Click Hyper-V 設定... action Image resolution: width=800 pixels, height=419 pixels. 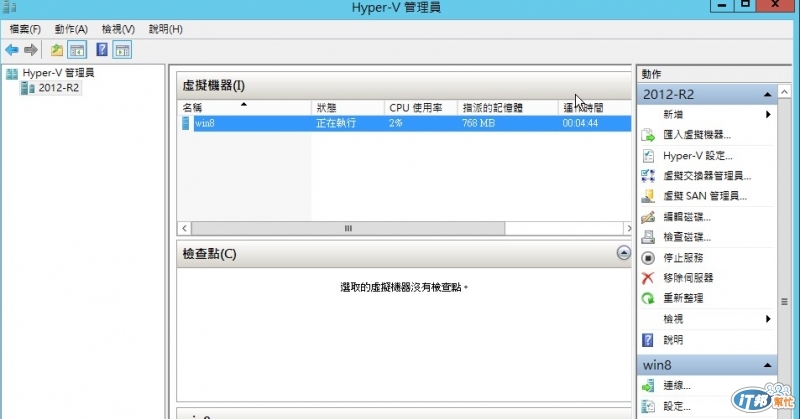pos(697,156)
